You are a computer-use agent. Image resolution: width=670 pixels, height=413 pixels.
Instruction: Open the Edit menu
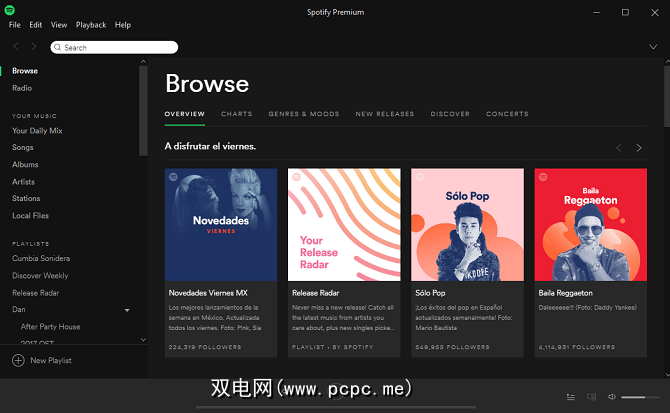pyautogui.click(x=35, y=25)
